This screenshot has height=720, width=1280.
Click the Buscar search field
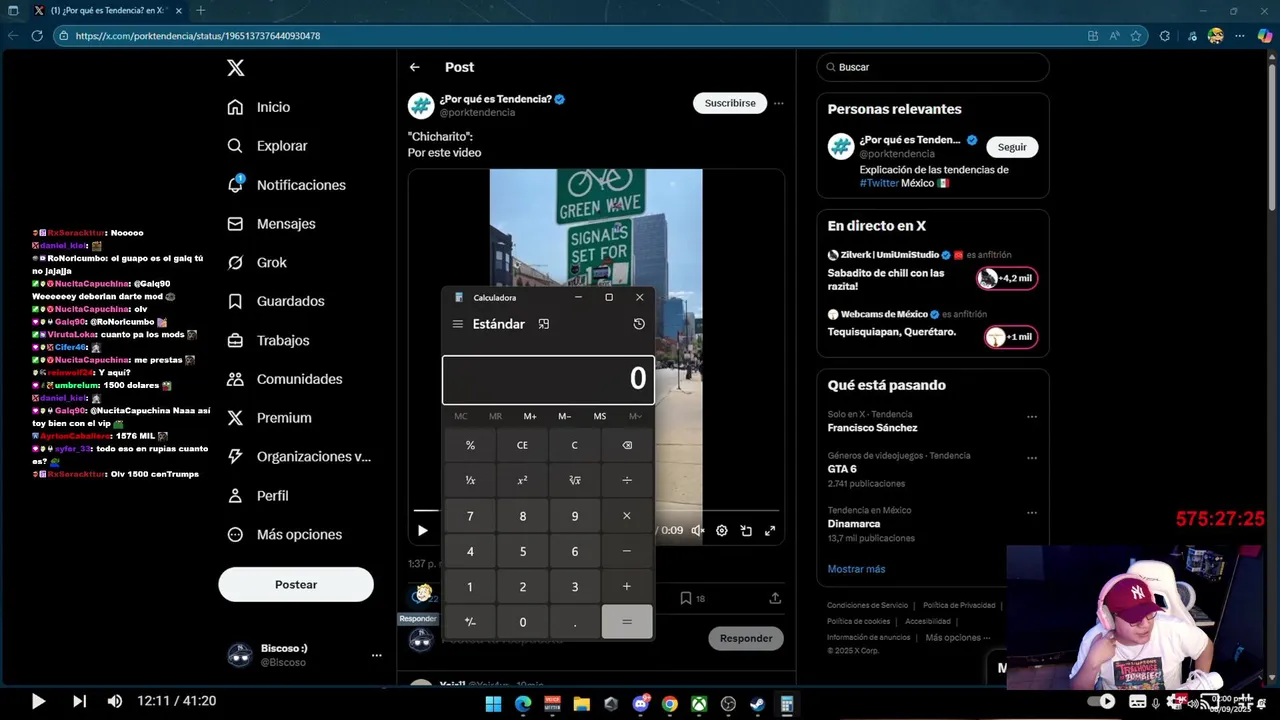(933, 67)
